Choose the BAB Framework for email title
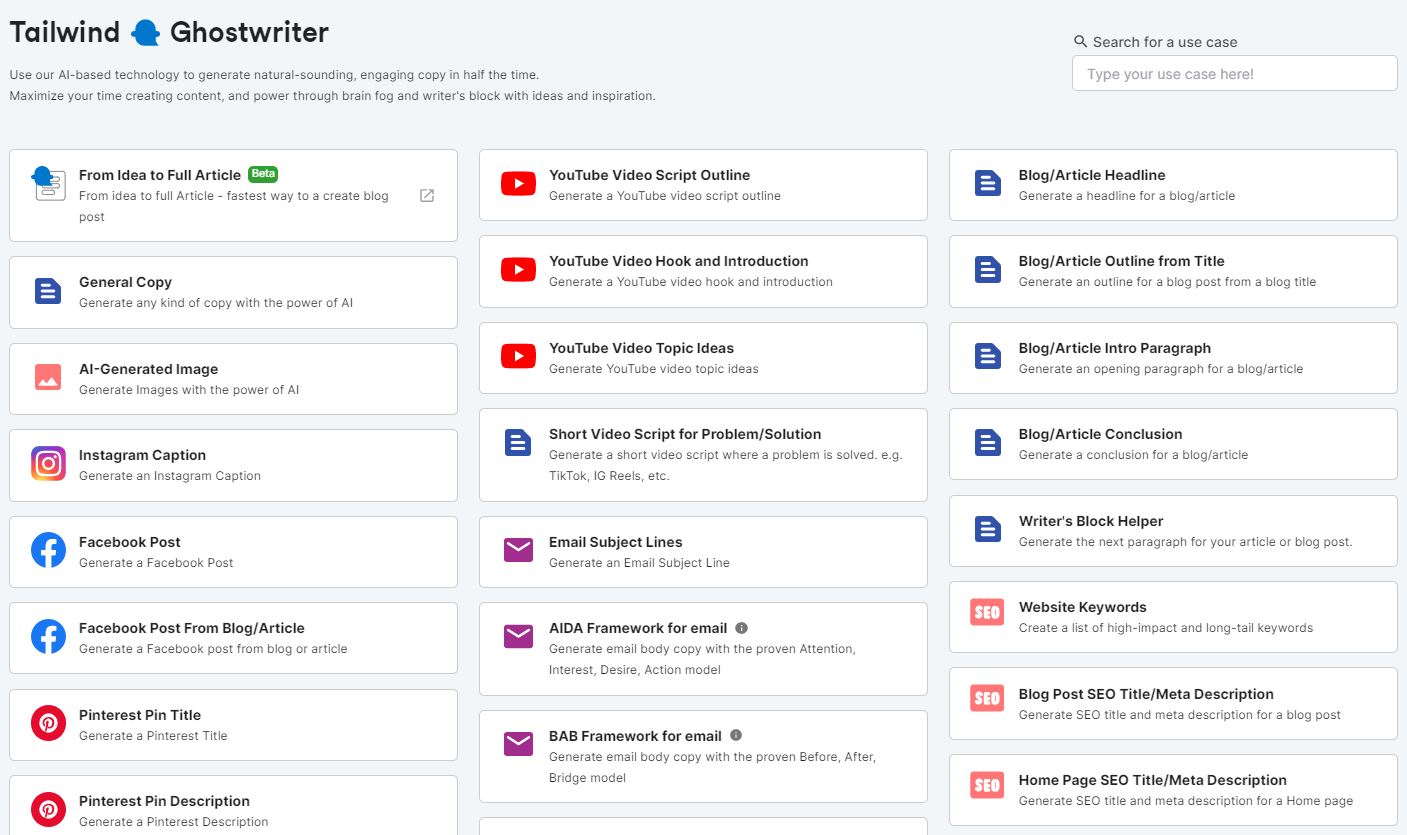This screenshot has width=1407, height=835. [636, 736]
